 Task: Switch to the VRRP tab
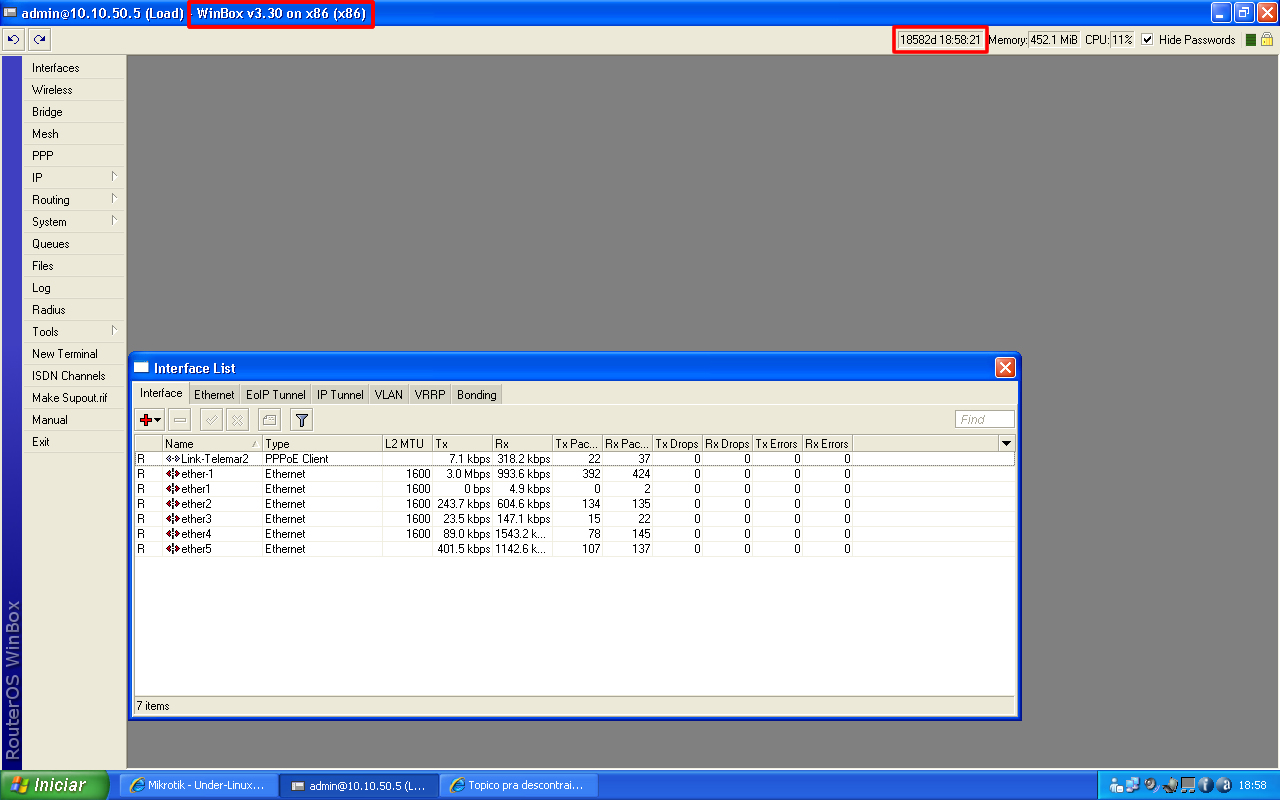tap(430, 395)
